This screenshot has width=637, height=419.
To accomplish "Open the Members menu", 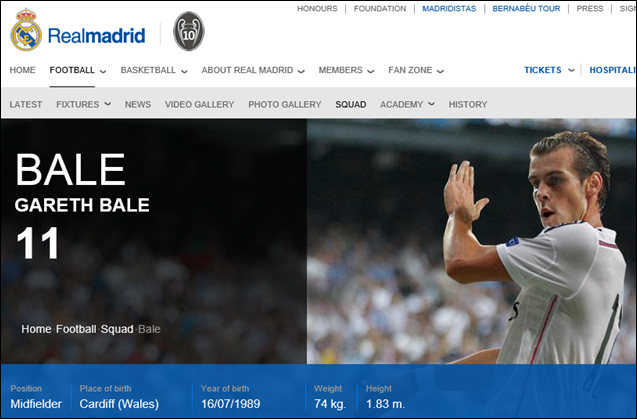I will coord(340,70).
